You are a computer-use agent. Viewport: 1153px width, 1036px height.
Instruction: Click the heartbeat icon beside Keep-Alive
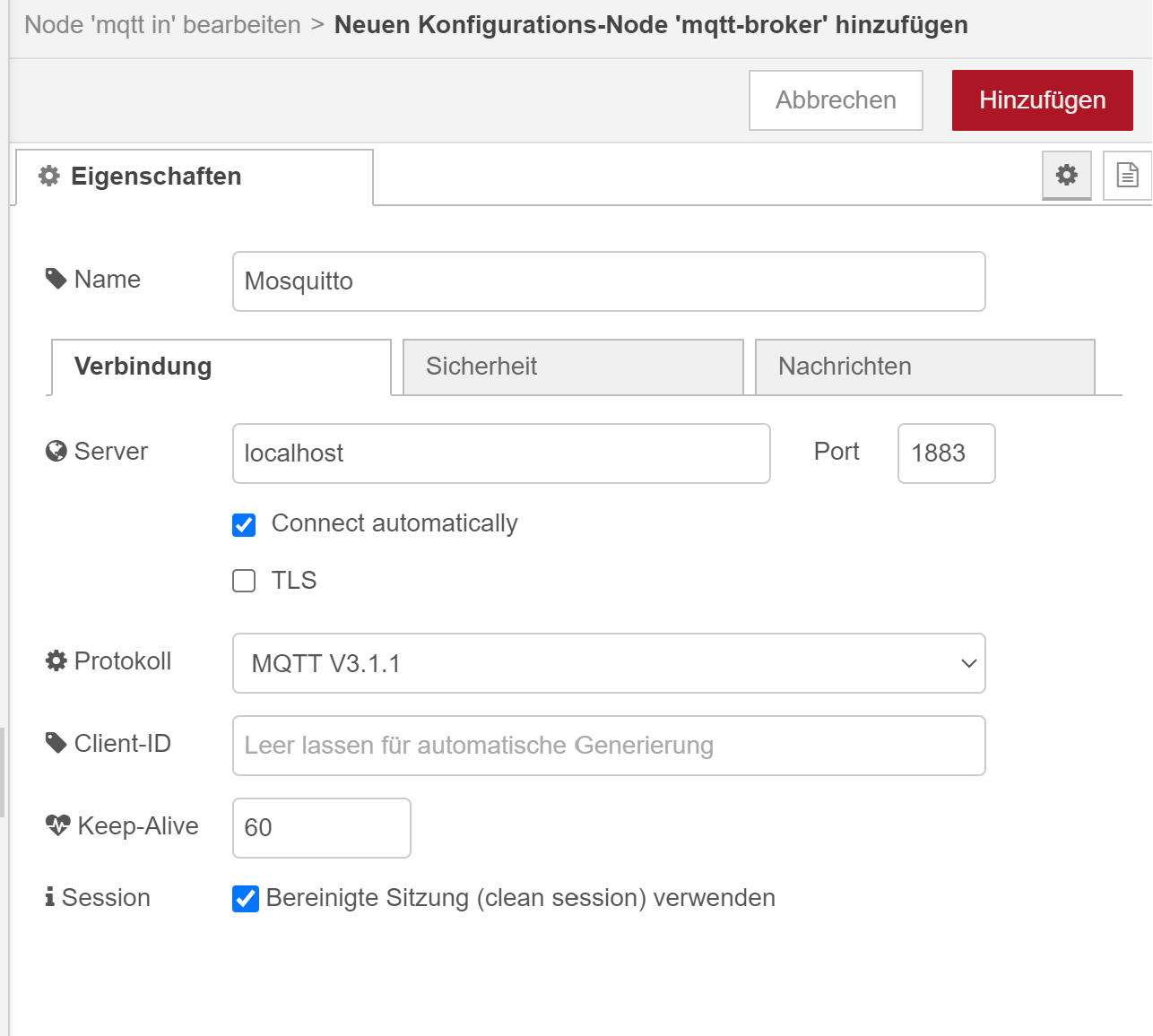pyautogui.click(x=57, y=825)
